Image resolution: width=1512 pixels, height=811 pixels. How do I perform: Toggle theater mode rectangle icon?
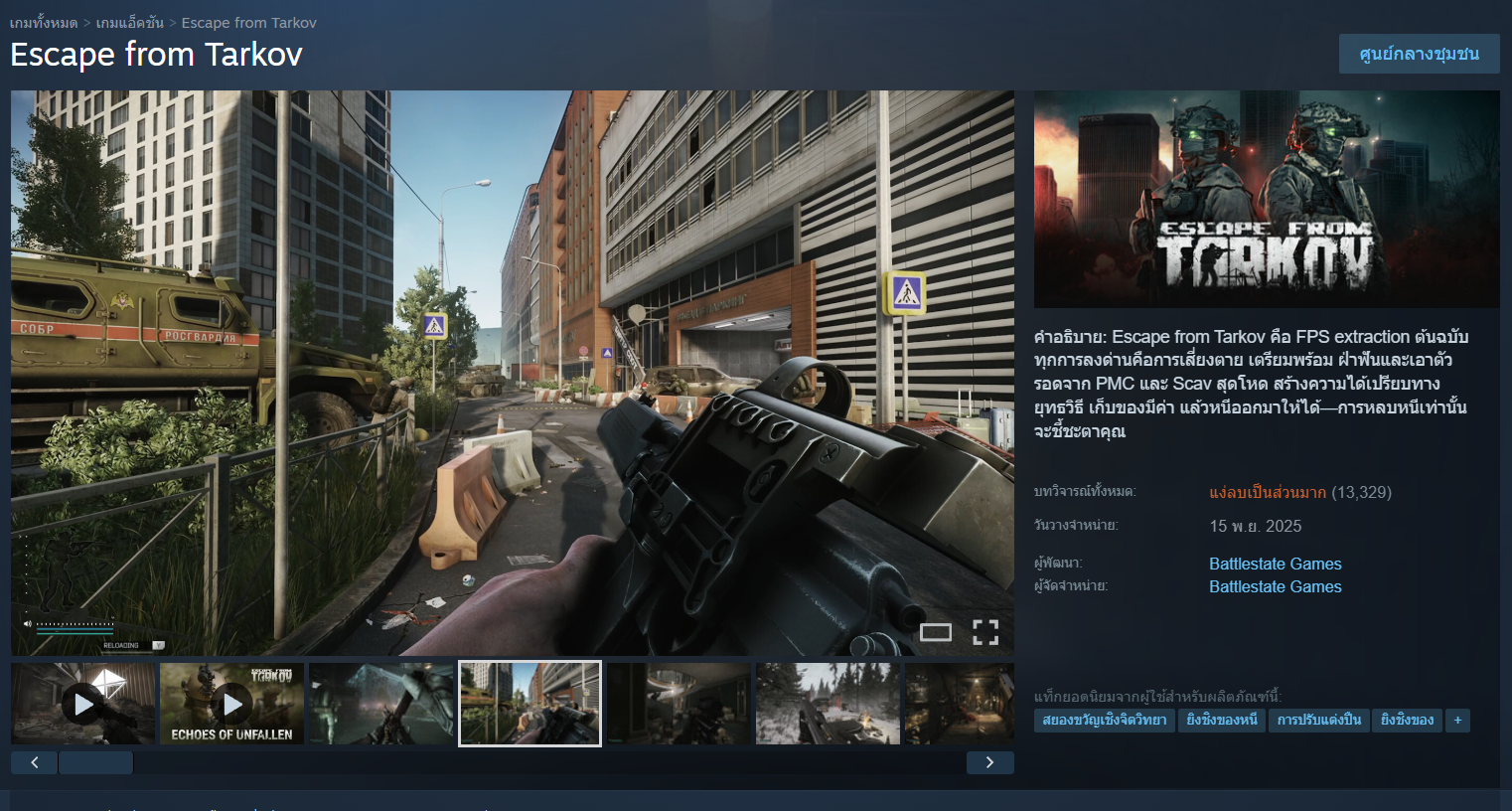click(935, 632)
